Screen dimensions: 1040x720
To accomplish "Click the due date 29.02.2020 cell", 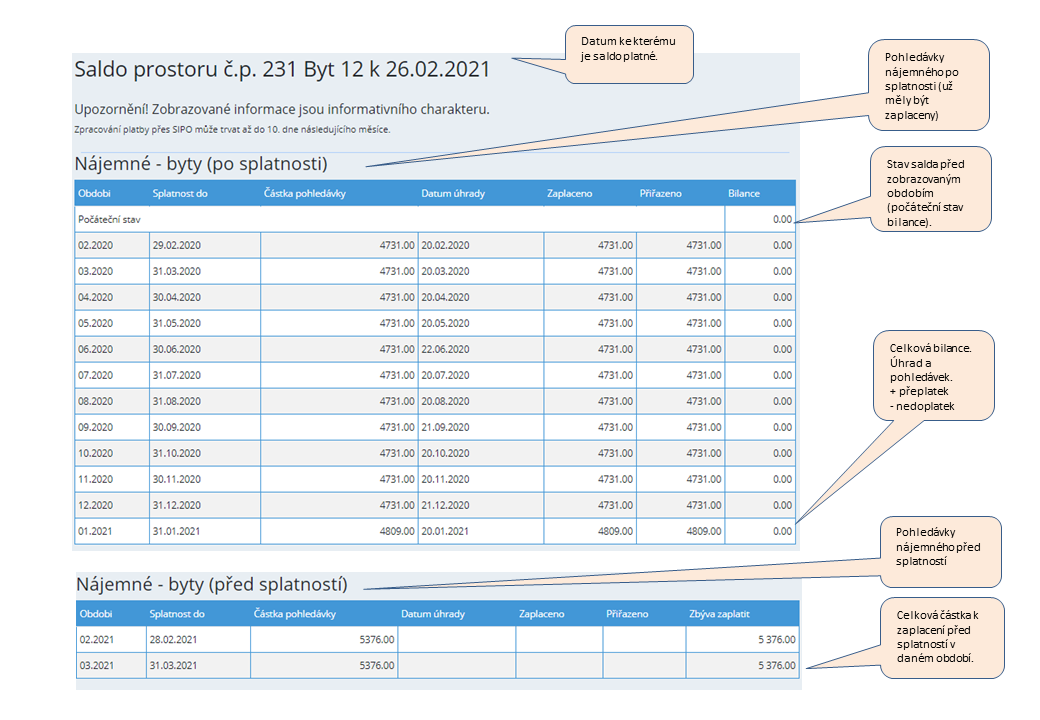I will [x=177, y=245].
